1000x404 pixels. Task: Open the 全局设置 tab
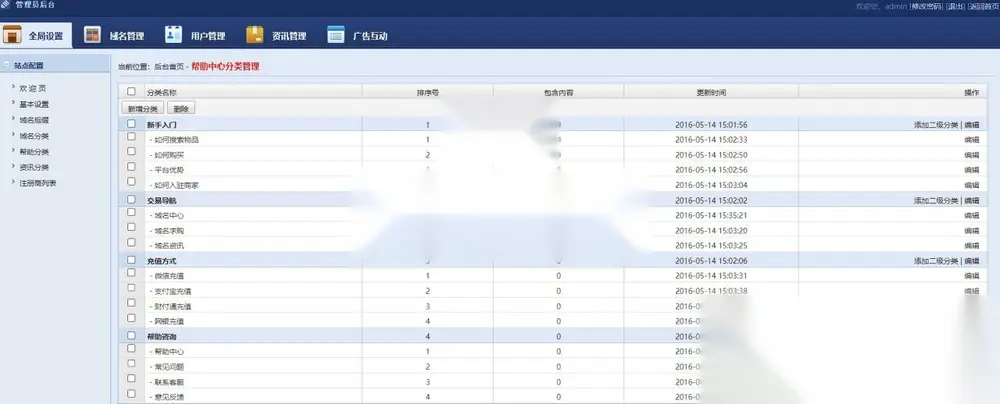[x=36, y=36]
